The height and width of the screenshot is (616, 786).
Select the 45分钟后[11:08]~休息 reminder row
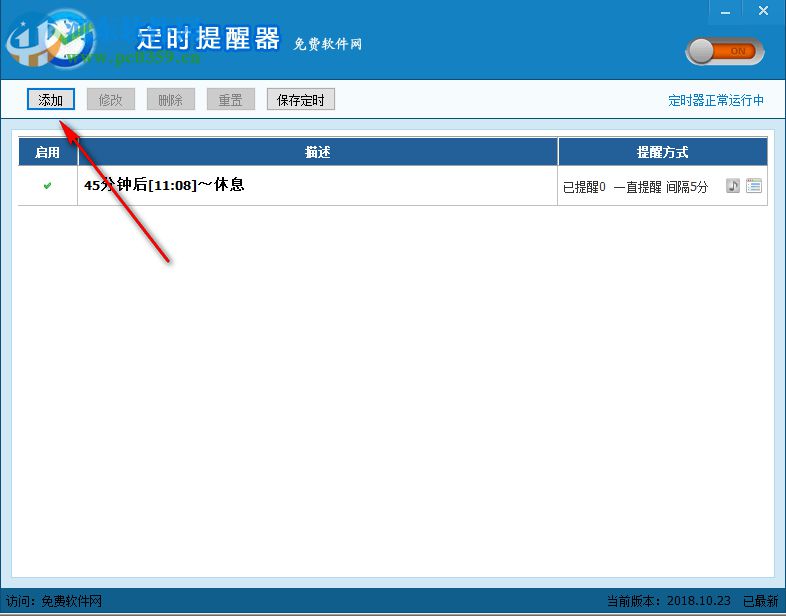pos(392,185)
